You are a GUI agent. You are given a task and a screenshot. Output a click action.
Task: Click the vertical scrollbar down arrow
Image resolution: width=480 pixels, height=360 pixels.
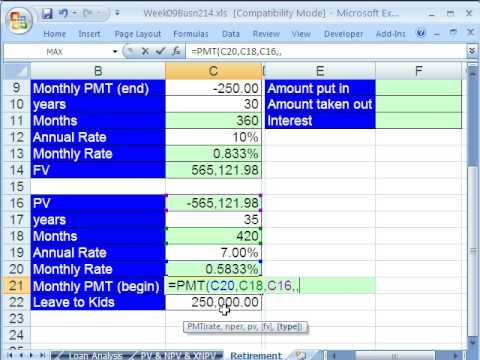472,342
